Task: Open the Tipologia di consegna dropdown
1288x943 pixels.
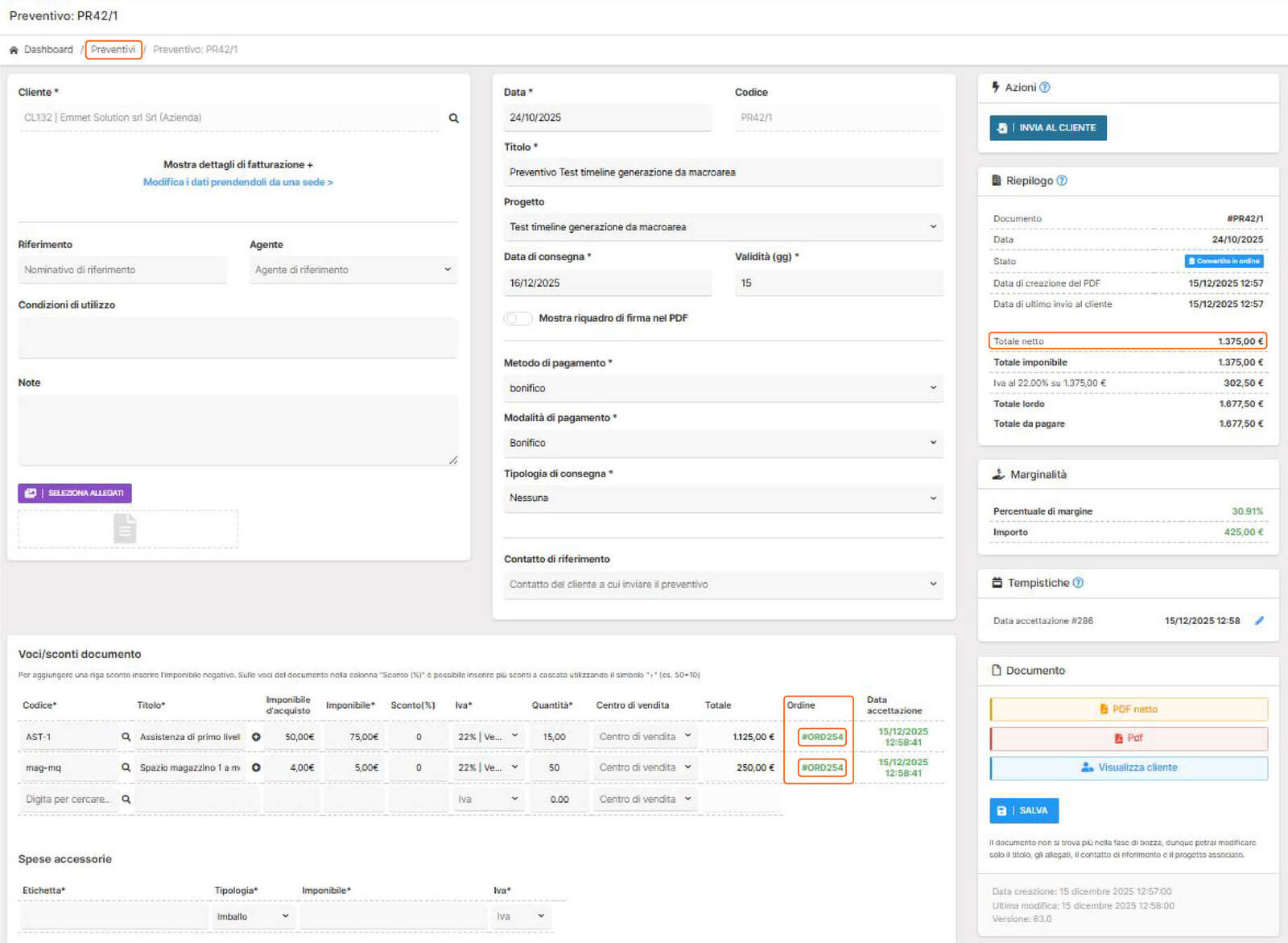Action: tap(722, 498)
